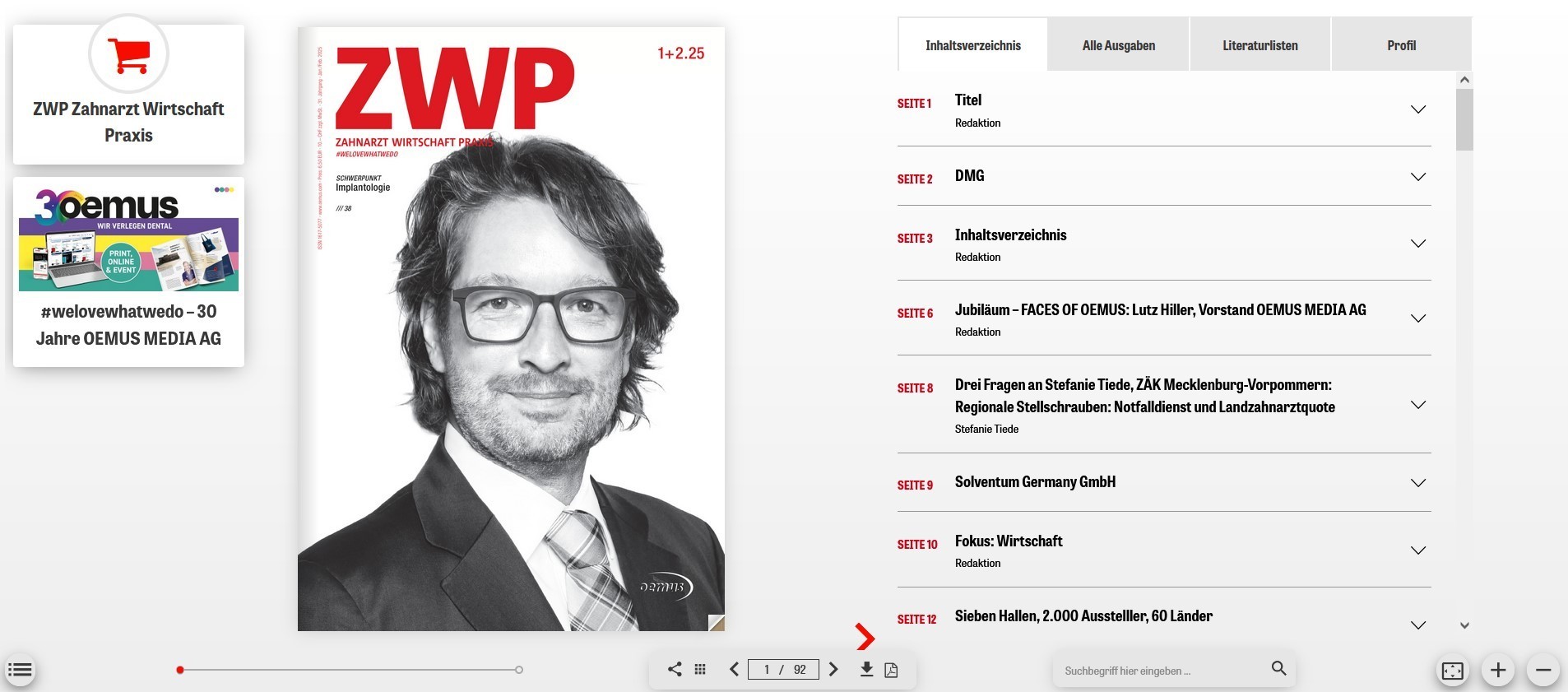
Task: Click the ZWP magazine cover page
Action: 511,329
